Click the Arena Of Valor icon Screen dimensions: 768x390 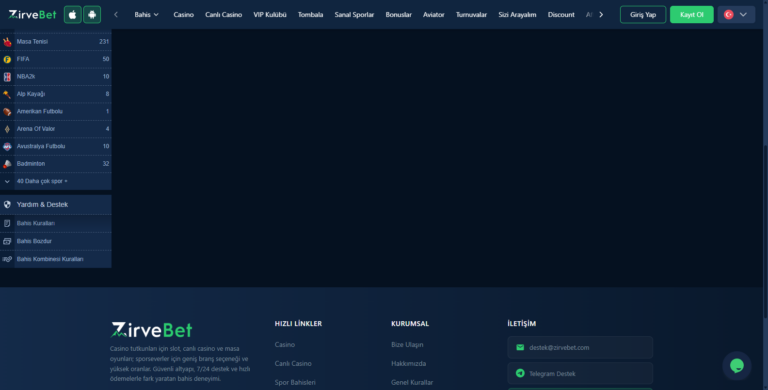pos(7,129)
